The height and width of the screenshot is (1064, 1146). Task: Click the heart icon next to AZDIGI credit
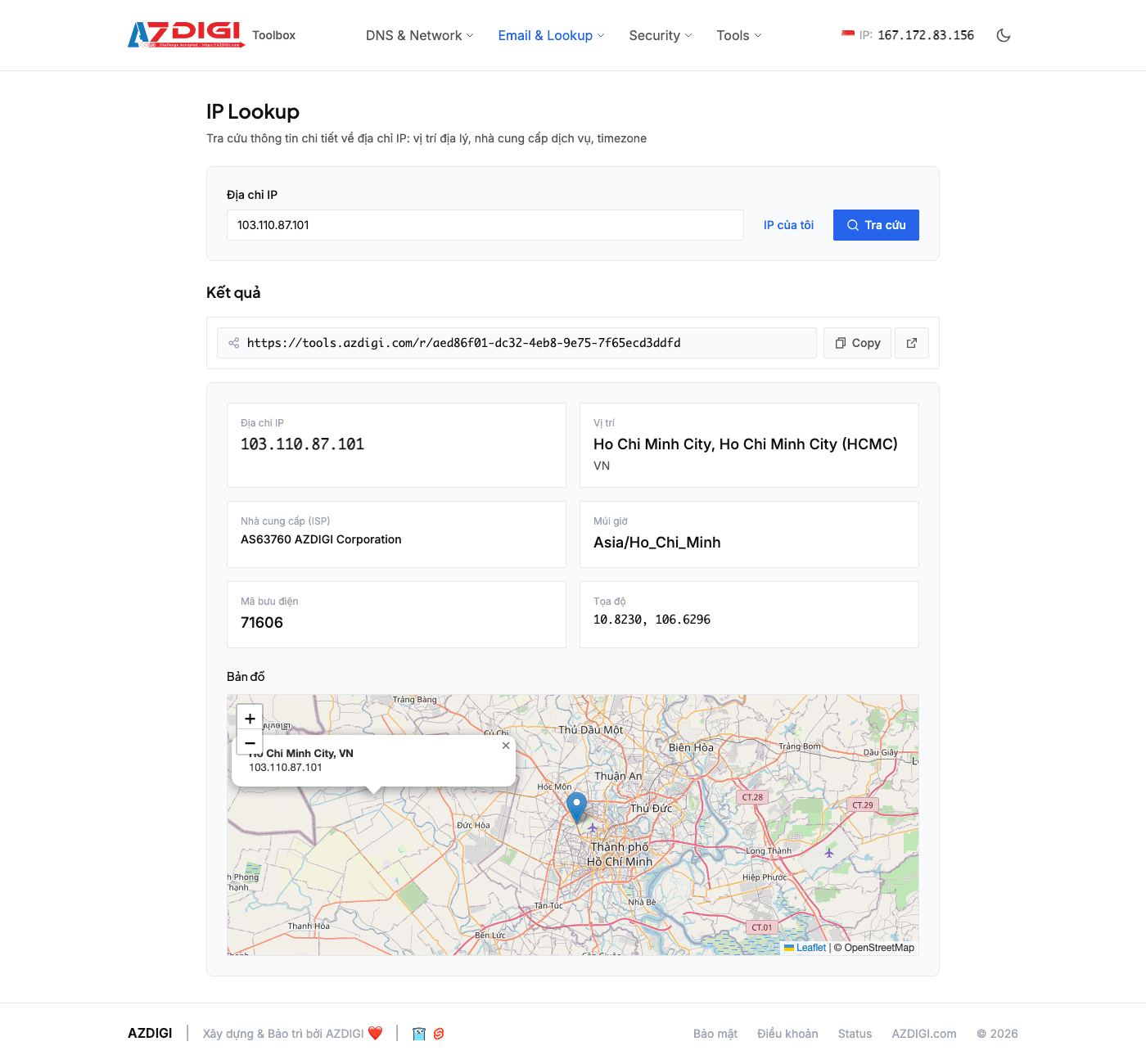[376, 1033]
